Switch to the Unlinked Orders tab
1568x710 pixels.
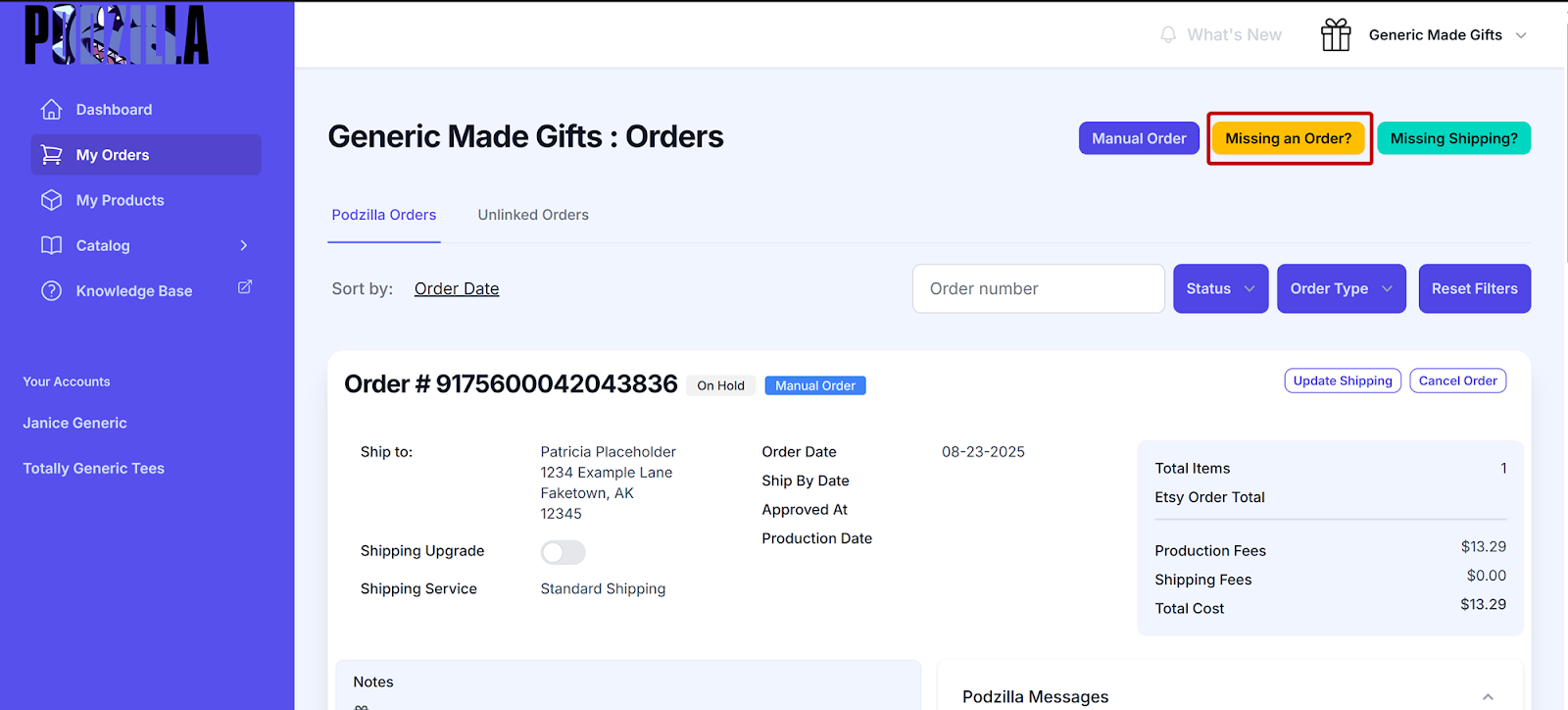pos(533,215)
